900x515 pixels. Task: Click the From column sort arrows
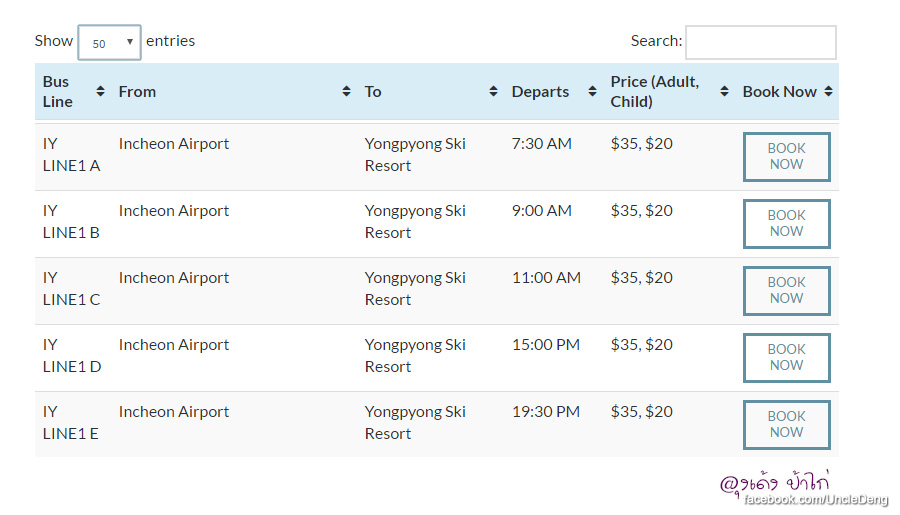(346, 92)
